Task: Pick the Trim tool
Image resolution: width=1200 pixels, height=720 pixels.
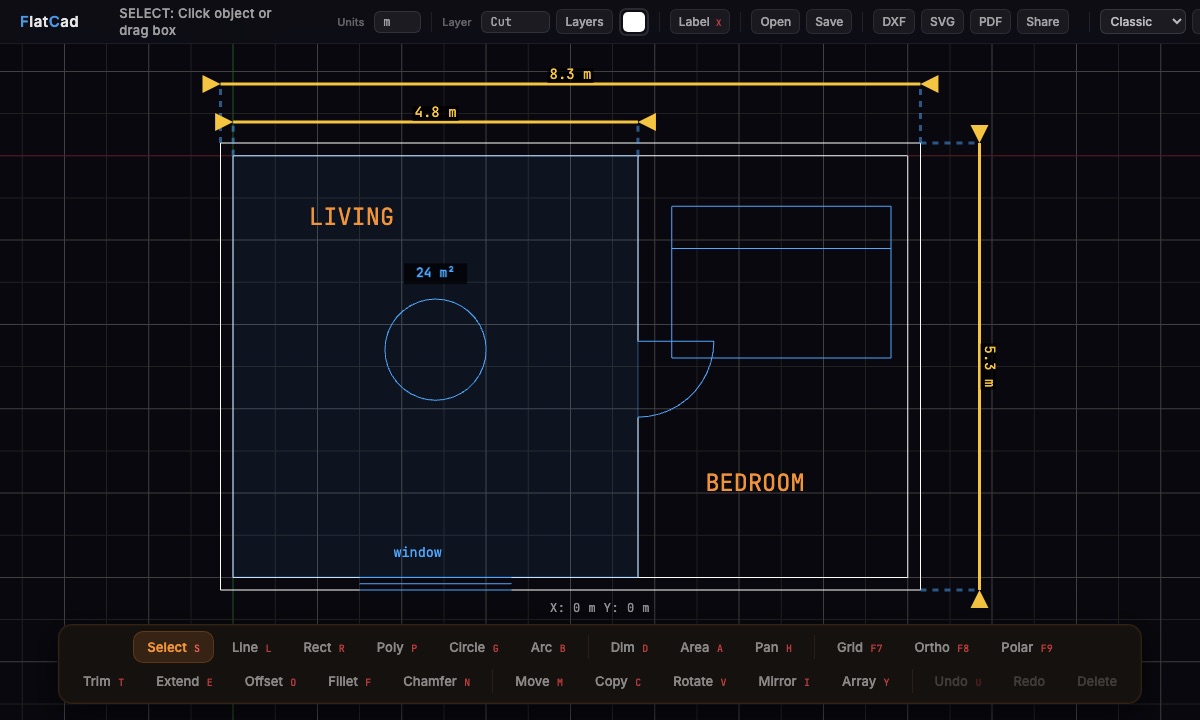Action: click(x=104, y=681)
